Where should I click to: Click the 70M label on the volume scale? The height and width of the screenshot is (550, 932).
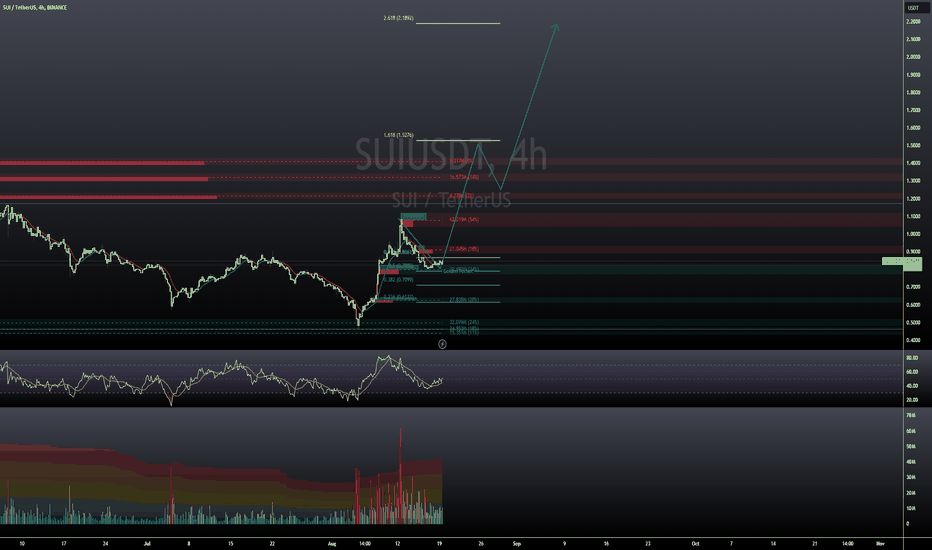click(x=911, y=415)
